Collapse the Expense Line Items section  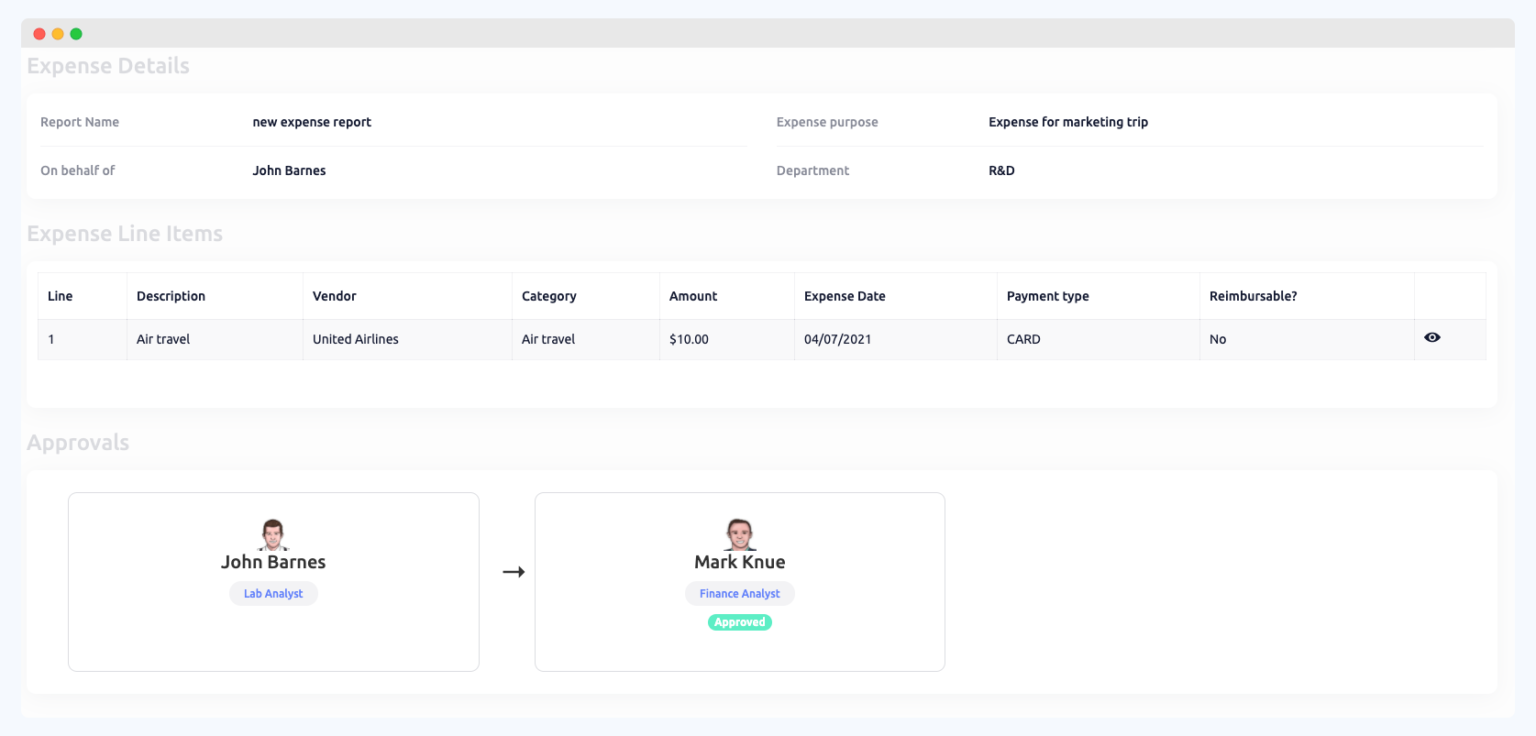(125, 233)
